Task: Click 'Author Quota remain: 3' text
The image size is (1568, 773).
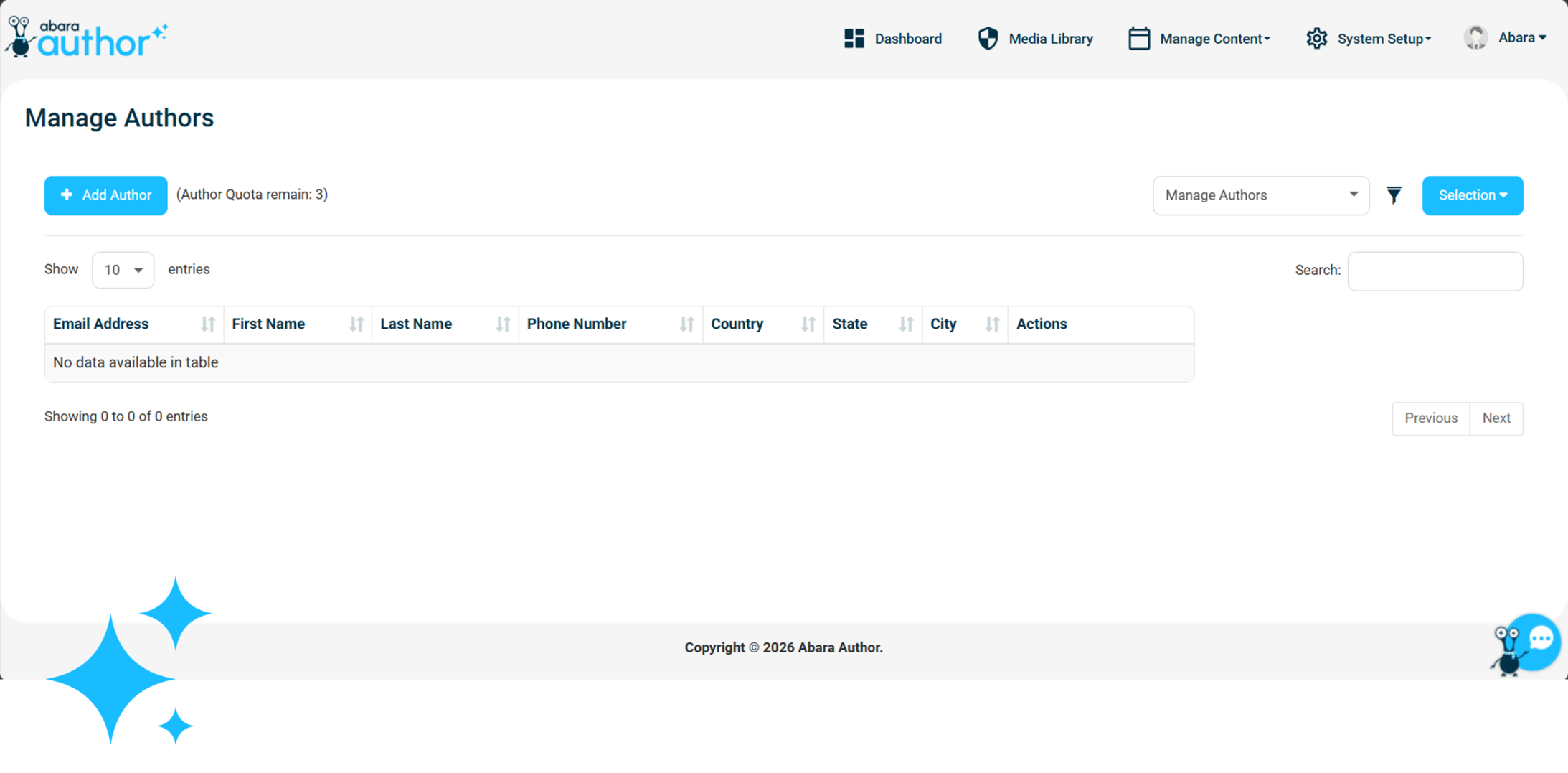Action: (x=252, y=195)
